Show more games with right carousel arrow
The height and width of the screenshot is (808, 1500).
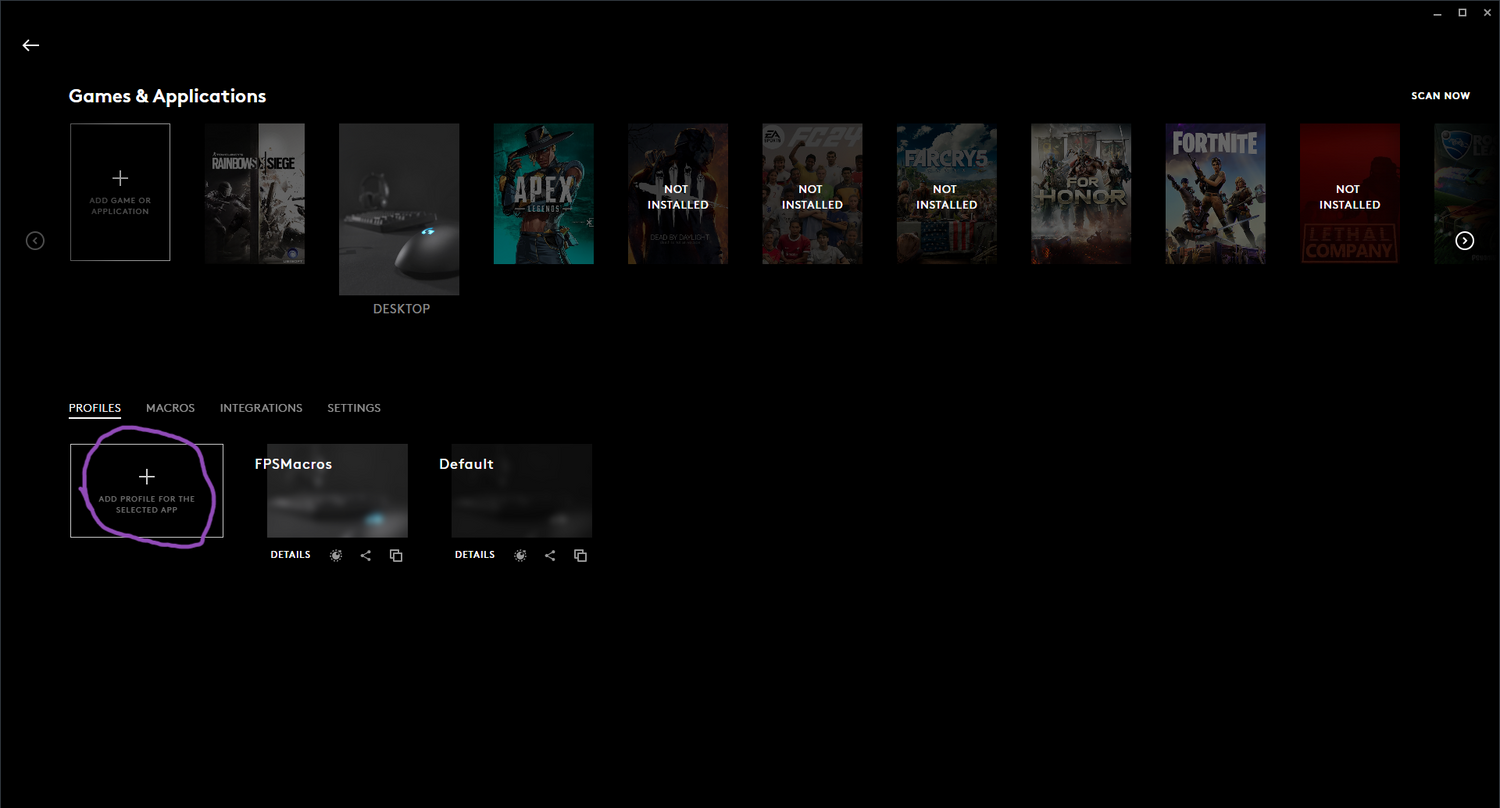click(x=1464, y=240)
